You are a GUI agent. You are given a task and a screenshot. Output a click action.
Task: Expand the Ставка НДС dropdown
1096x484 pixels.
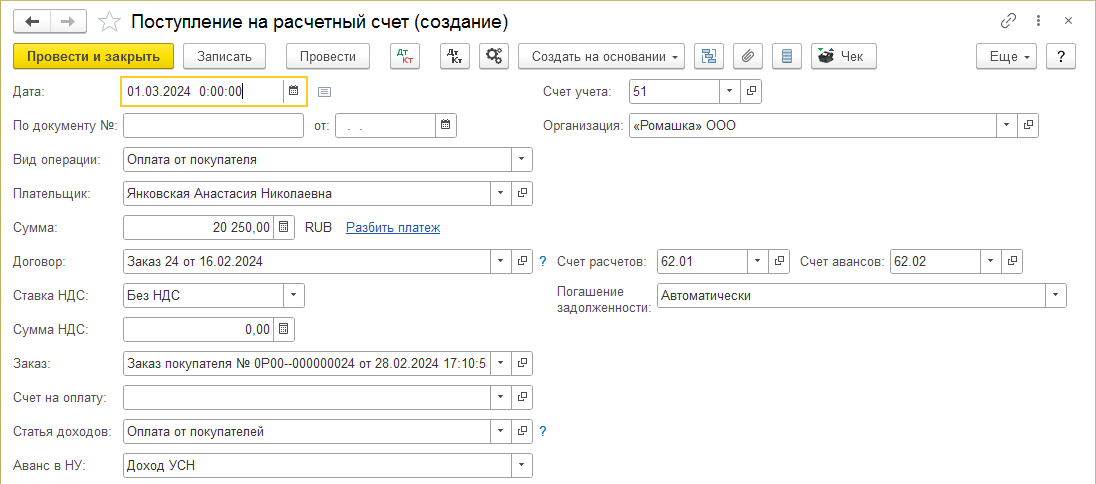tap(293, 295)
